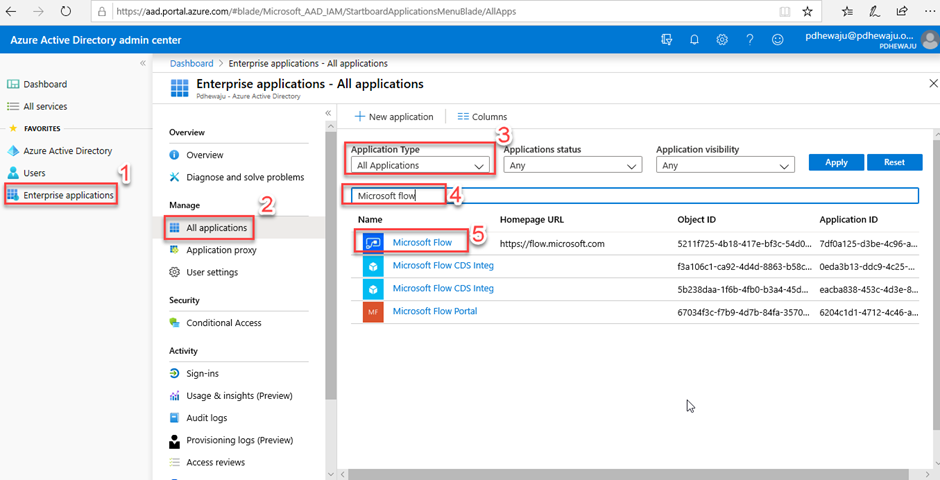Click https://flow.microsoft.com homepage URL
This screenshot has height=480, width=940.
point(552,244)
